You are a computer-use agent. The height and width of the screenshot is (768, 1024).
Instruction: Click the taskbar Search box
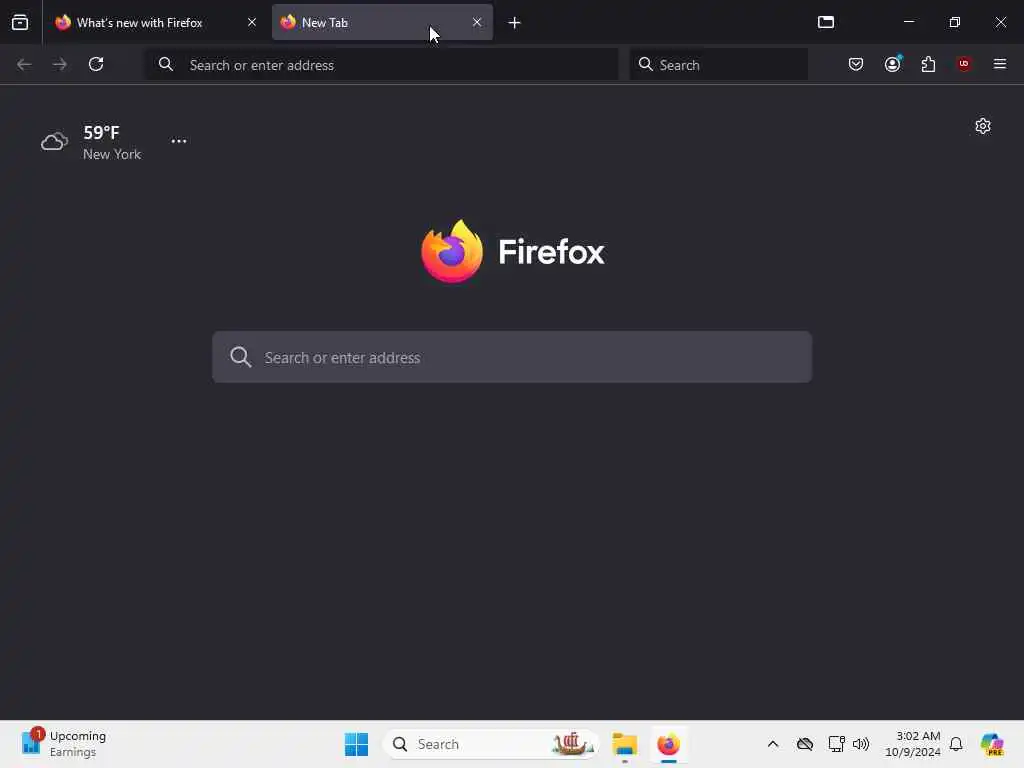point(492,744)
